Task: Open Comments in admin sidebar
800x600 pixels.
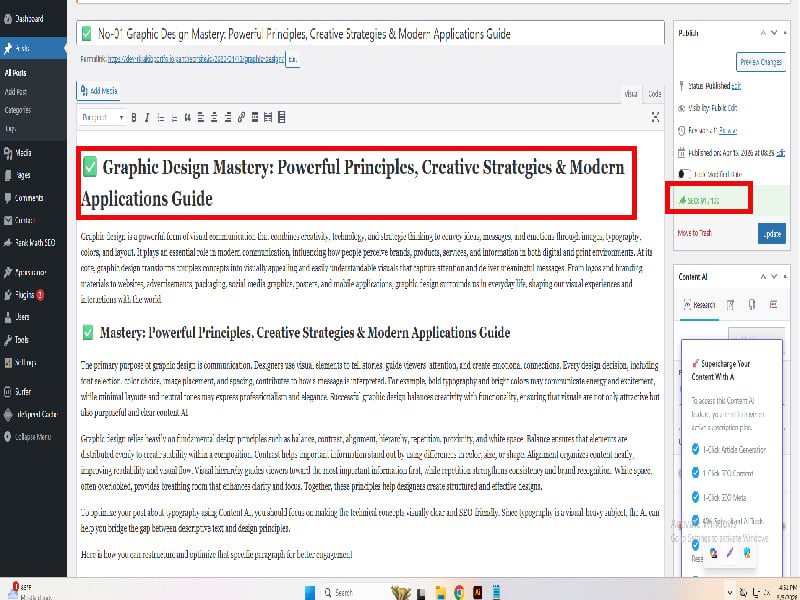Action: coord(29,198)
